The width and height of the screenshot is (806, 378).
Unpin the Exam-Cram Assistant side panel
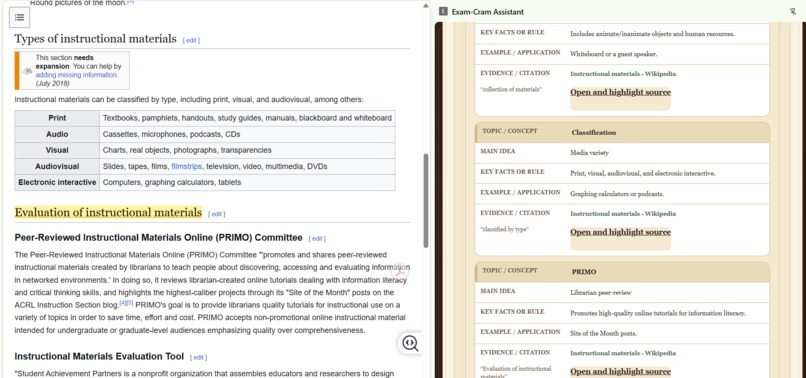click(x=793, y=12)
